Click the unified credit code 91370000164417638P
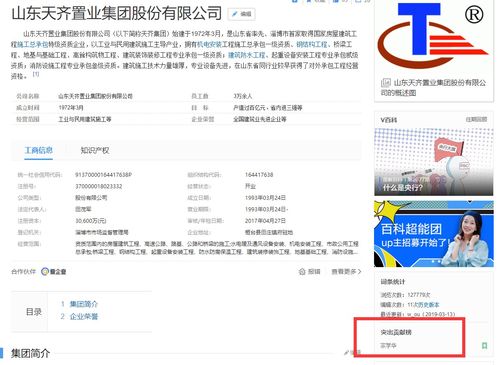This screenshot has height=365, width=499. (103, 175)
